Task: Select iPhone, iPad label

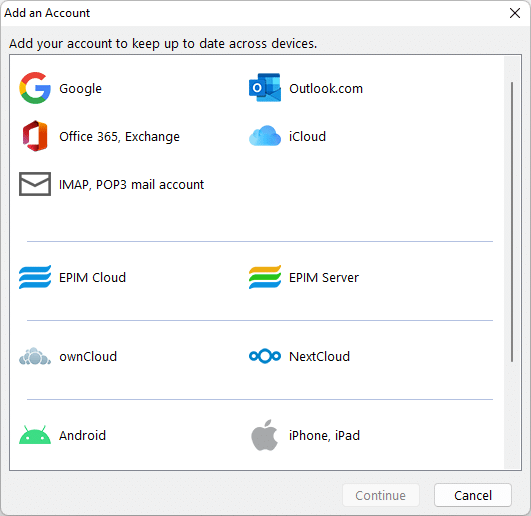Action: click(324, 436)
